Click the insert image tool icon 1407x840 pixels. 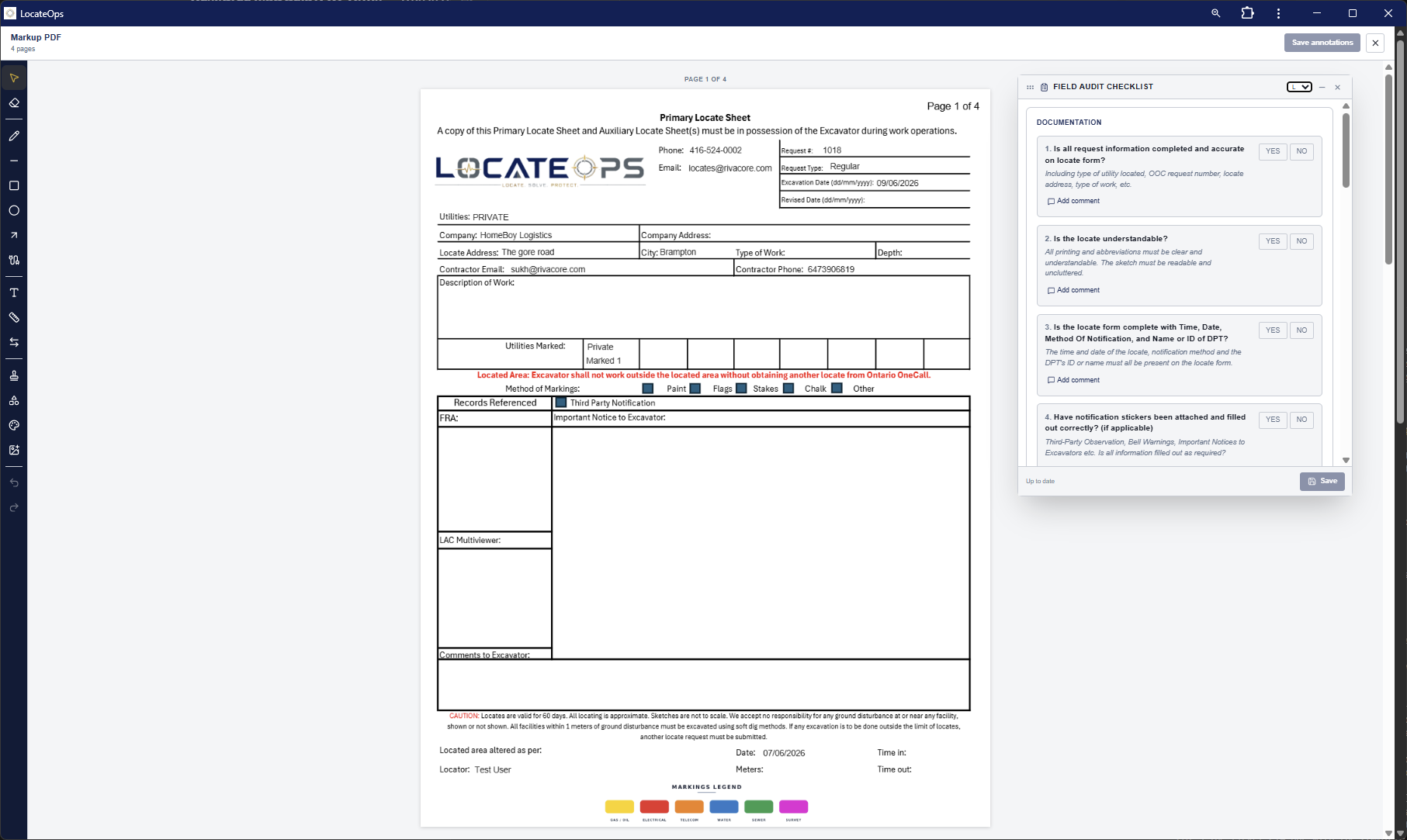14,450
